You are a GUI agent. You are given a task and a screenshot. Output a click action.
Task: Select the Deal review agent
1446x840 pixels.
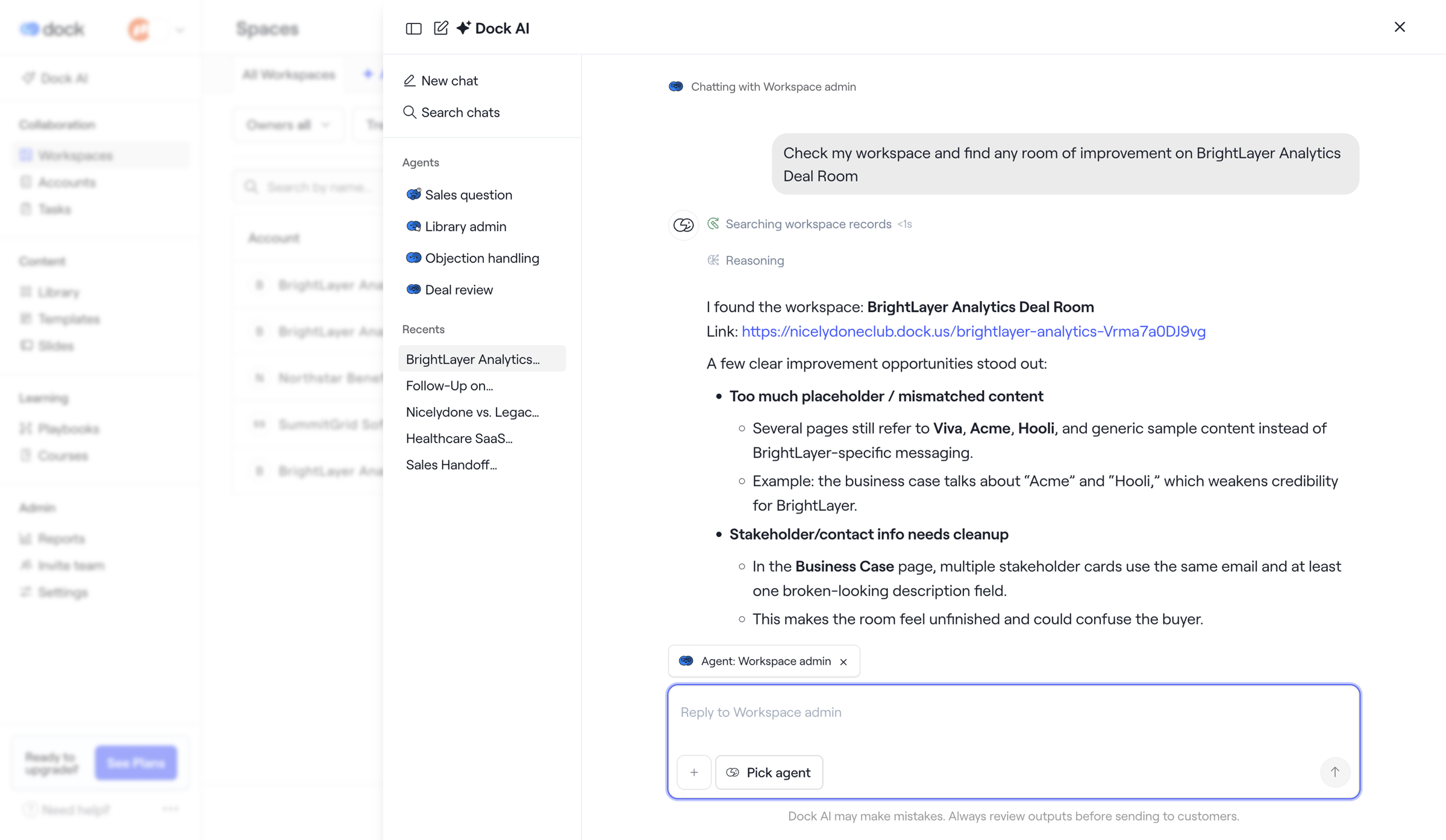tap(449, 290)
